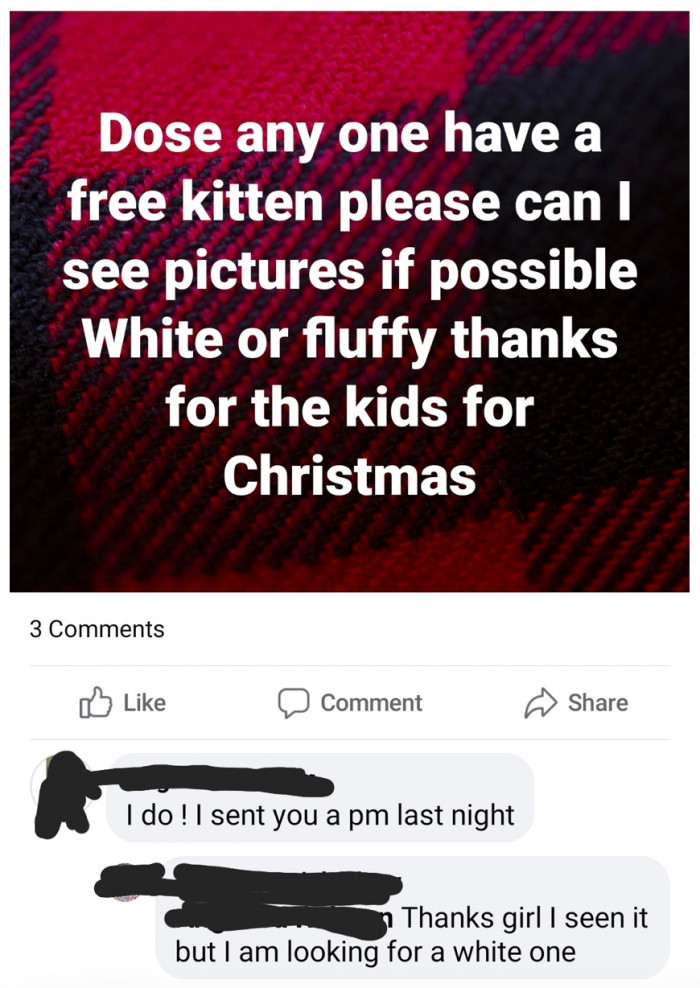Open the plaid background post image

point(350,301)
